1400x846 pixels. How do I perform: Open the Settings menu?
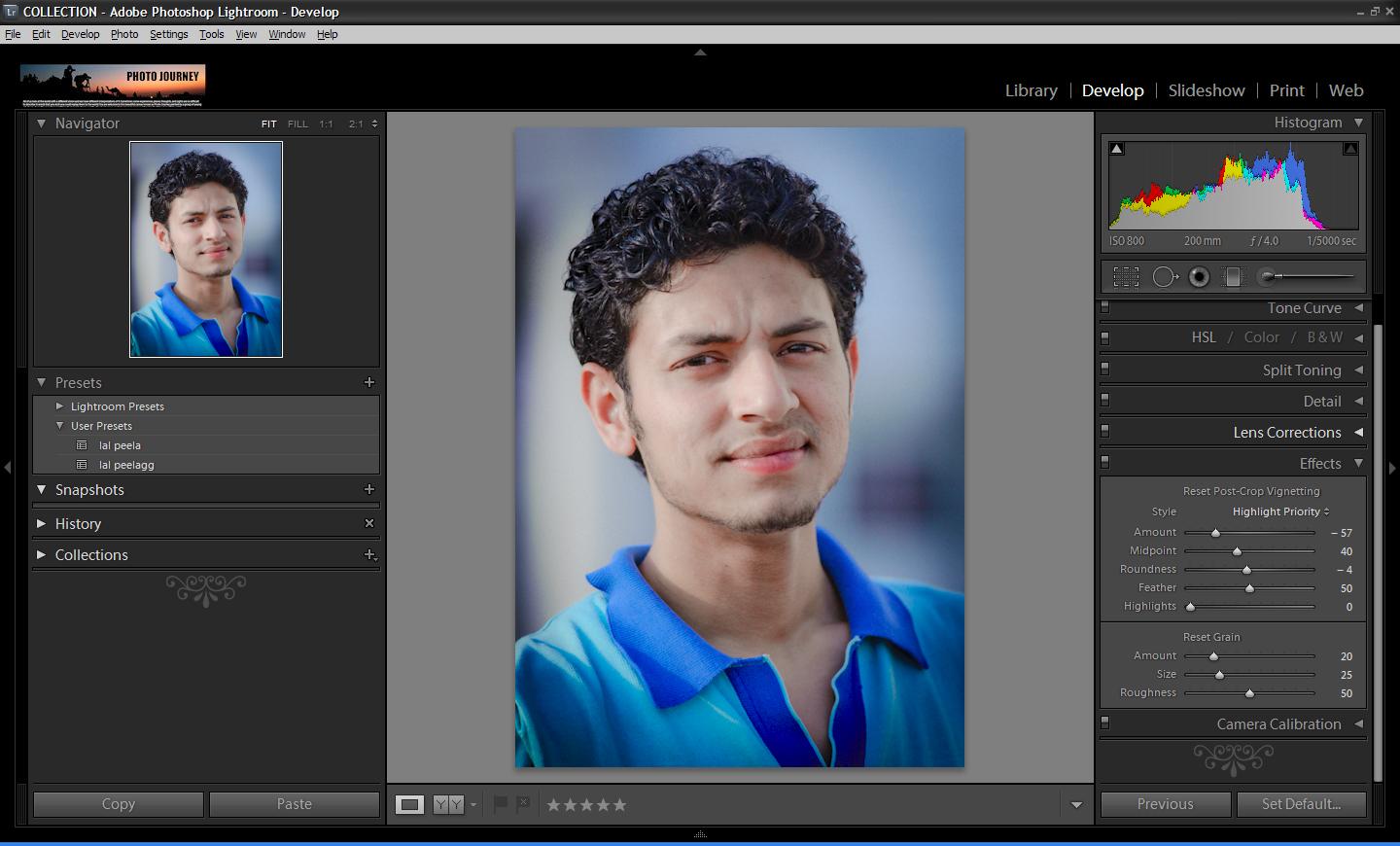coord(168,34)
